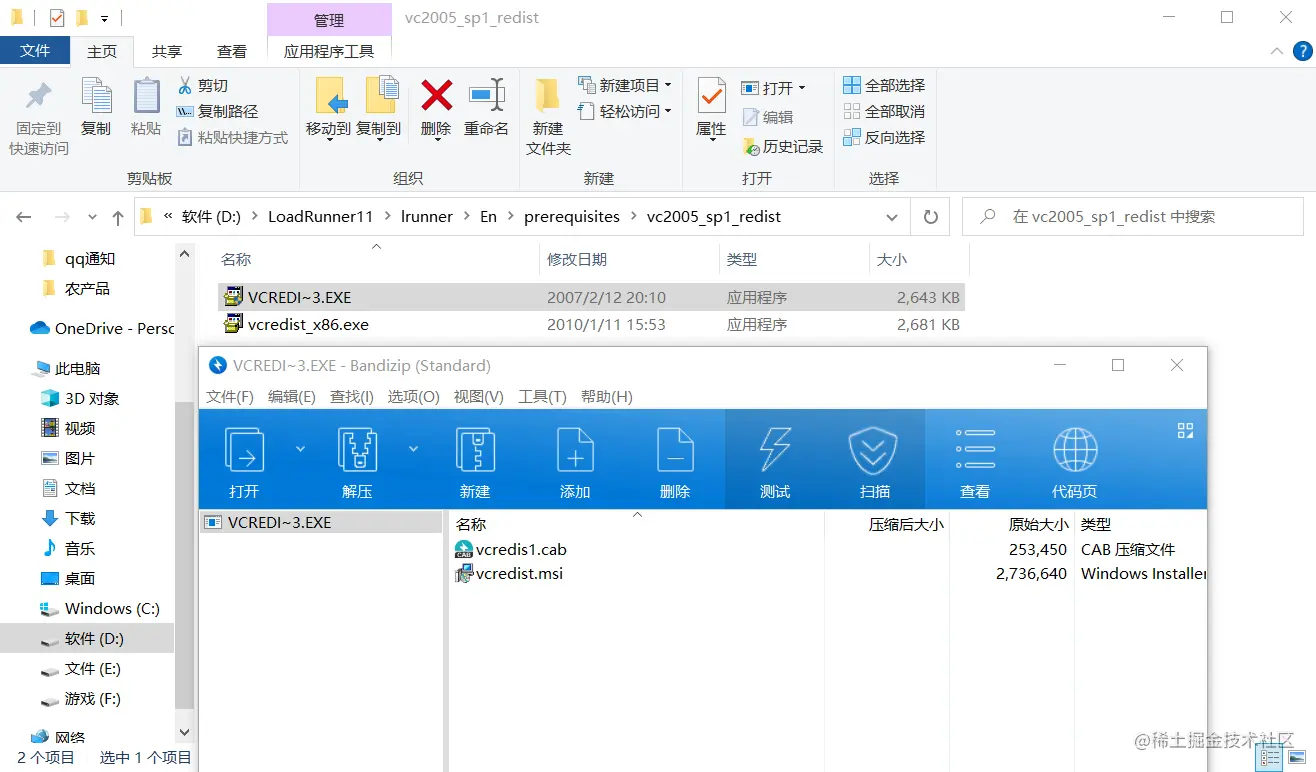Click New folder (新建文件夹) icon
The image size is (1316, 772).
coord(548,96)
